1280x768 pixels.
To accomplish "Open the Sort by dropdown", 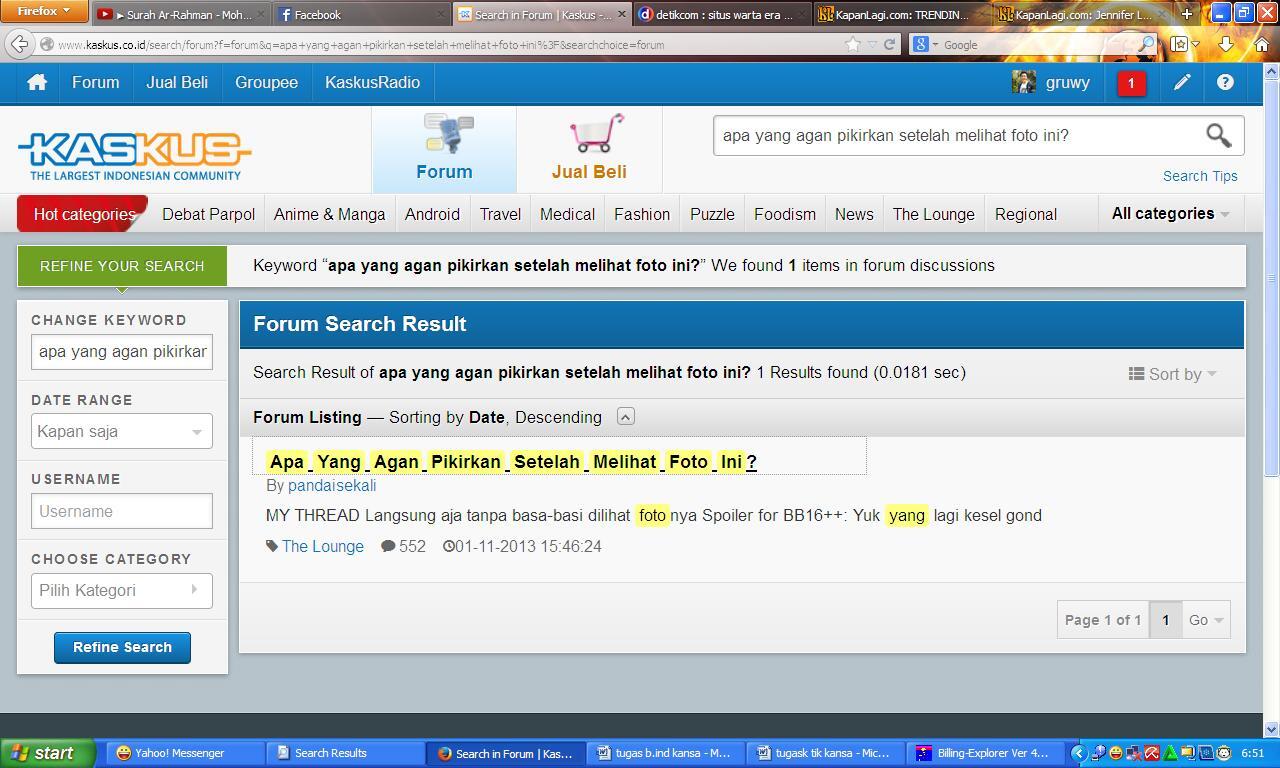I will click(x=1173, y=374).
